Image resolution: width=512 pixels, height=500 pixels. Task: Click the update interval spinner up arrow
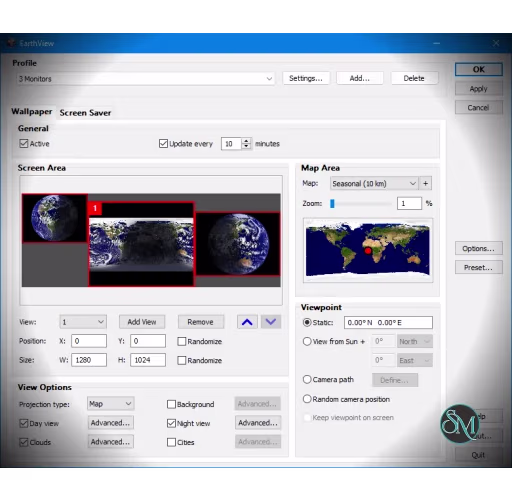click(246, 141)
